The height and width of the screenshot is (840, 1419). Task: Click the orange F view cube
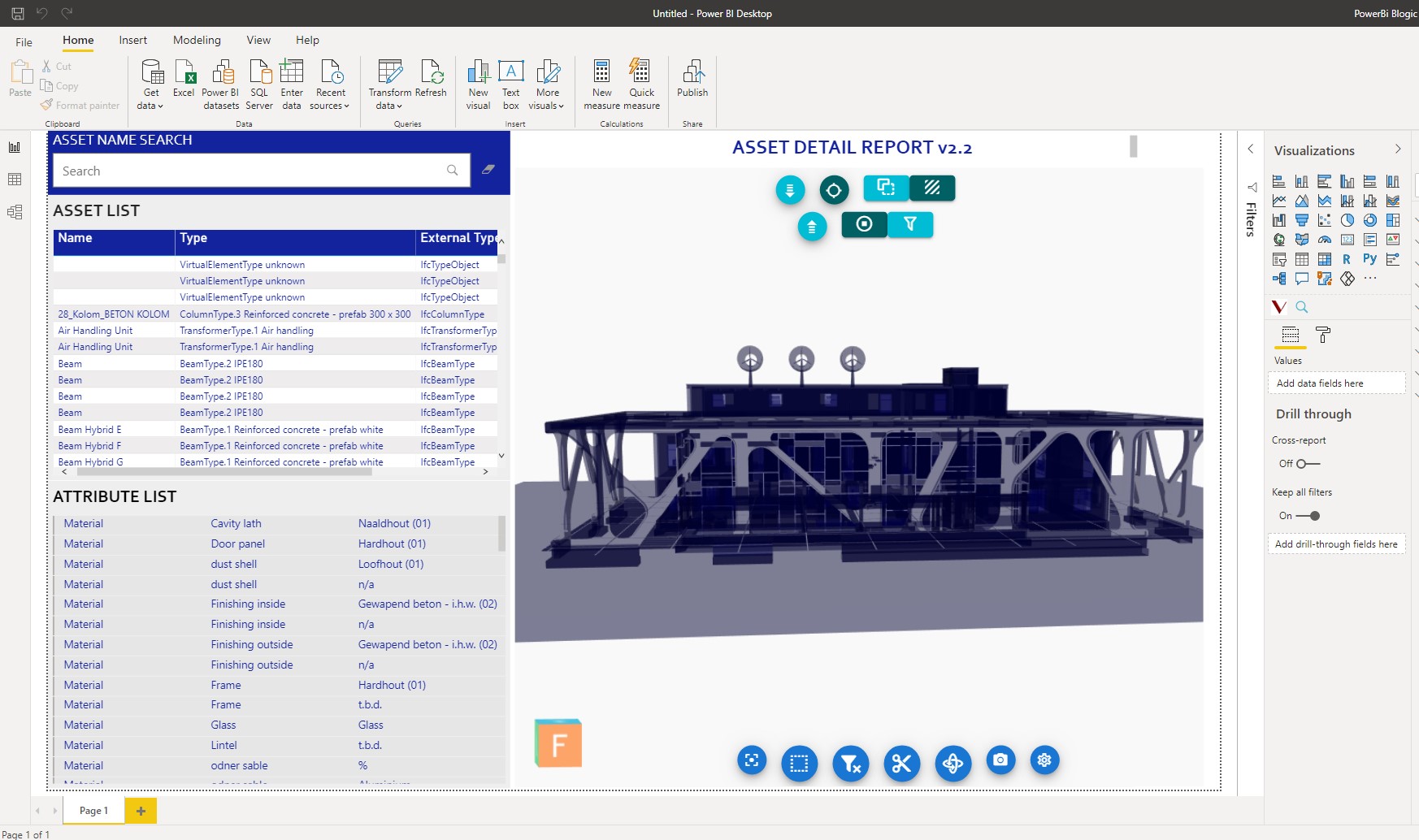[x=558, y=743]
